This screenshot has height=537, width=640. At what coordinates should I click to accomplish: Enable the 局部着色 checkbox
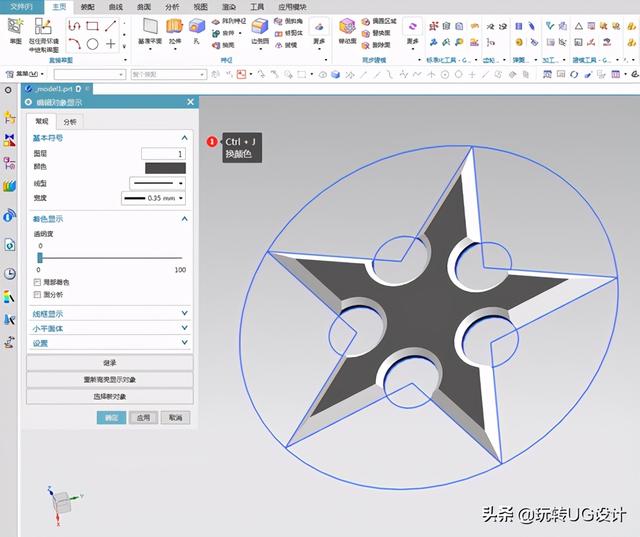[37, 283]
